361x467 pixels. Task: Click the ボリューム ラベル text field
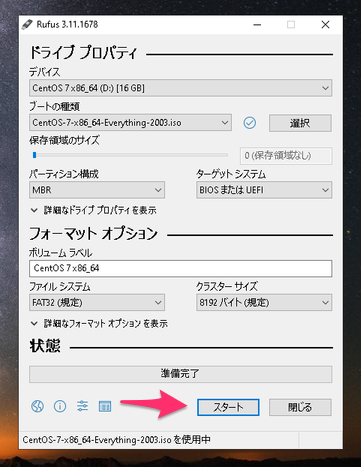click(x=181, y=268)
